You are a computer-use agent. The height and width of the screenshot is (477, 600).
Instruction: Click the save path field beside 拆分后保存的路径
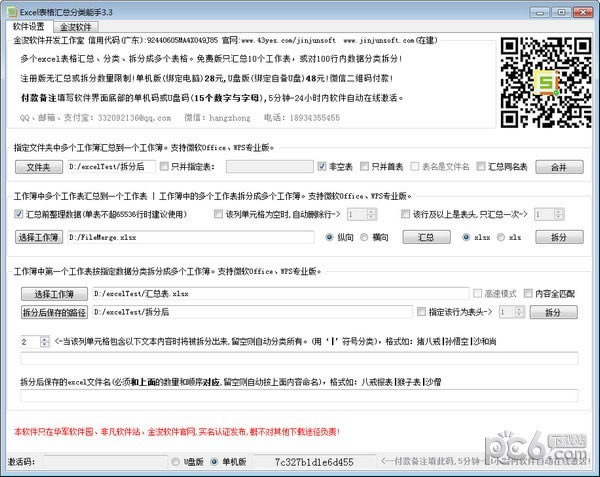253,312
